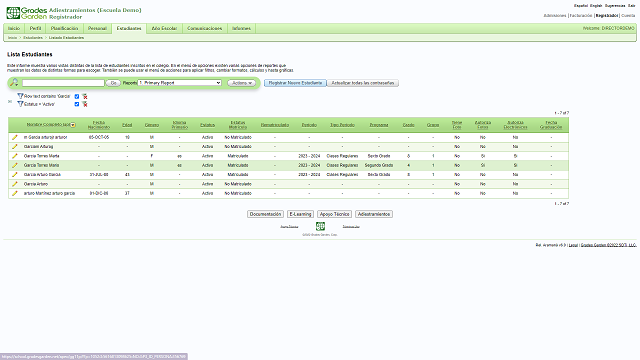This screenshot has width=640, height=360.
Task: Open the Cuenta link
Action: point(628,16)
